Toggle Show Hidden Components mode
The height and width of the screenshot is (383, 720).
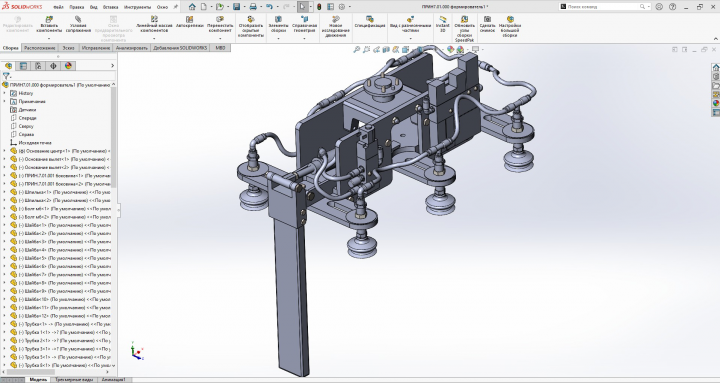pyautogui.click(x=251, y=19)
